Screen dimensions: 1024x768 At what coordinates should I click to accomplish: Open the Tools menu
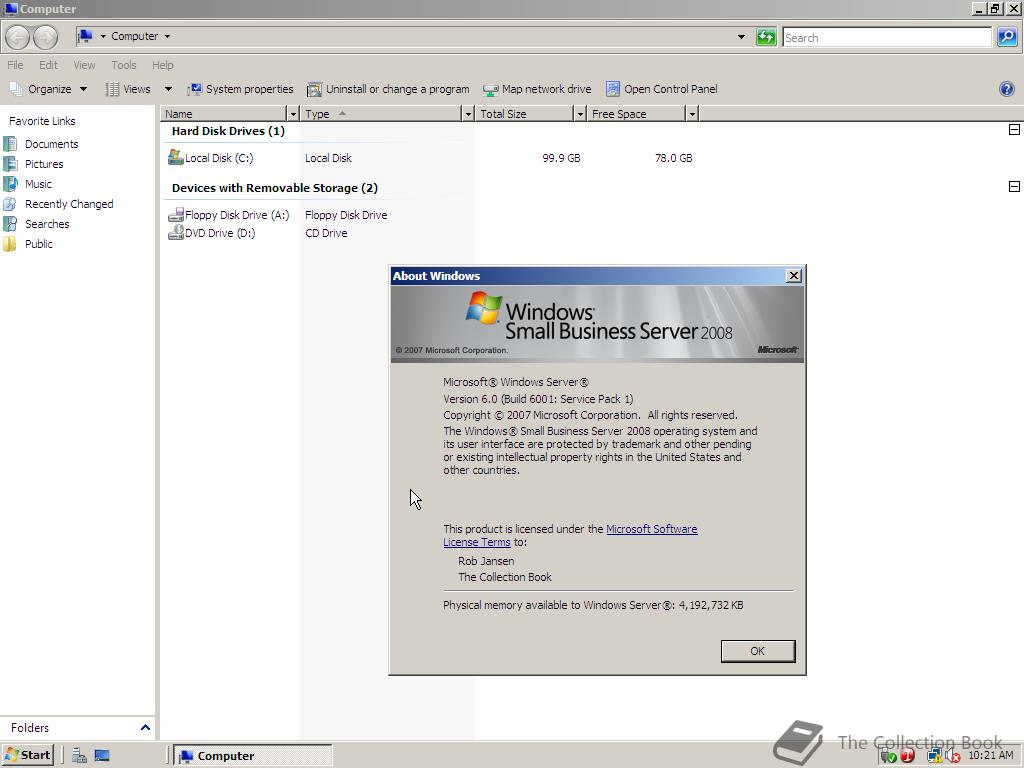click(123, 65)
